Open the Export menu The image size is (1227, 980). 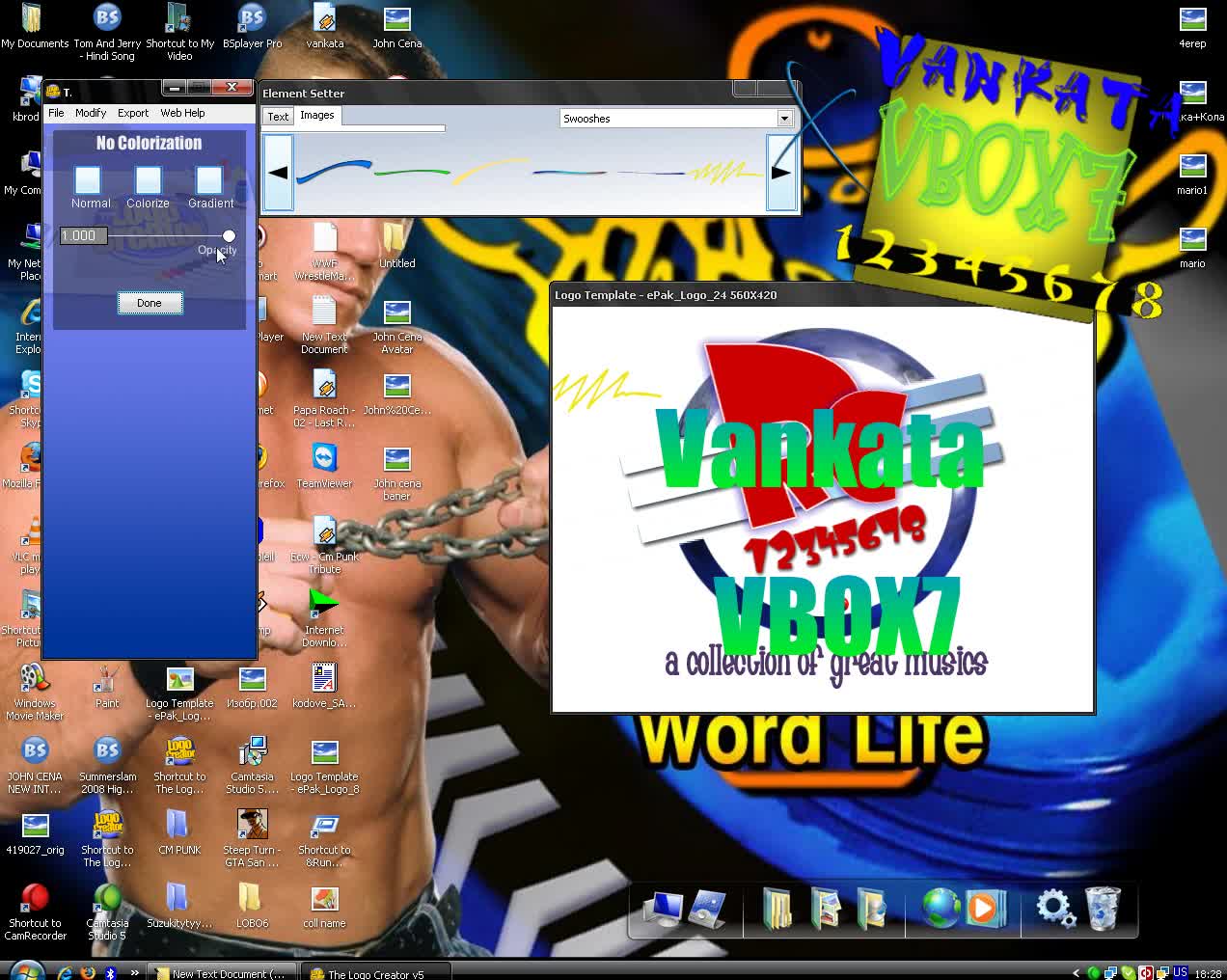coord(133,113)
